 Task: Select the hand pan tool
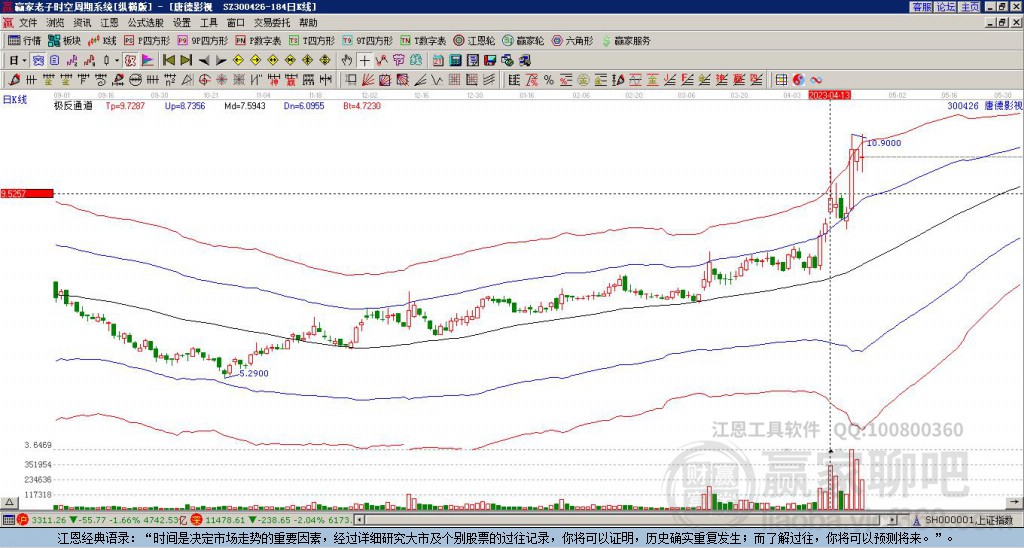pos(347,60)
